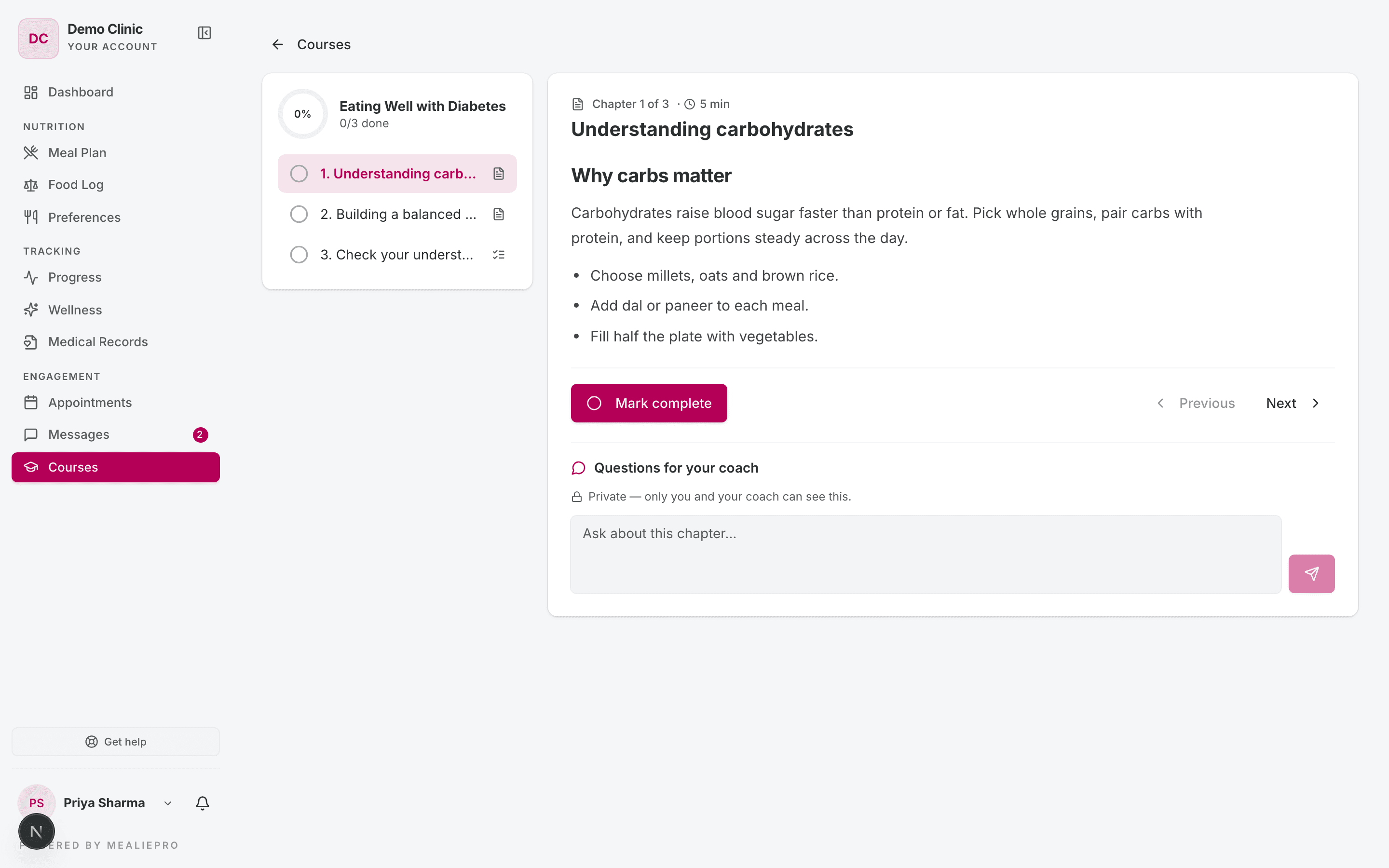Viewport: 1389px width, 868px height.
Task: Click the back arrow beside Courses
Action: tap(278, 44)
